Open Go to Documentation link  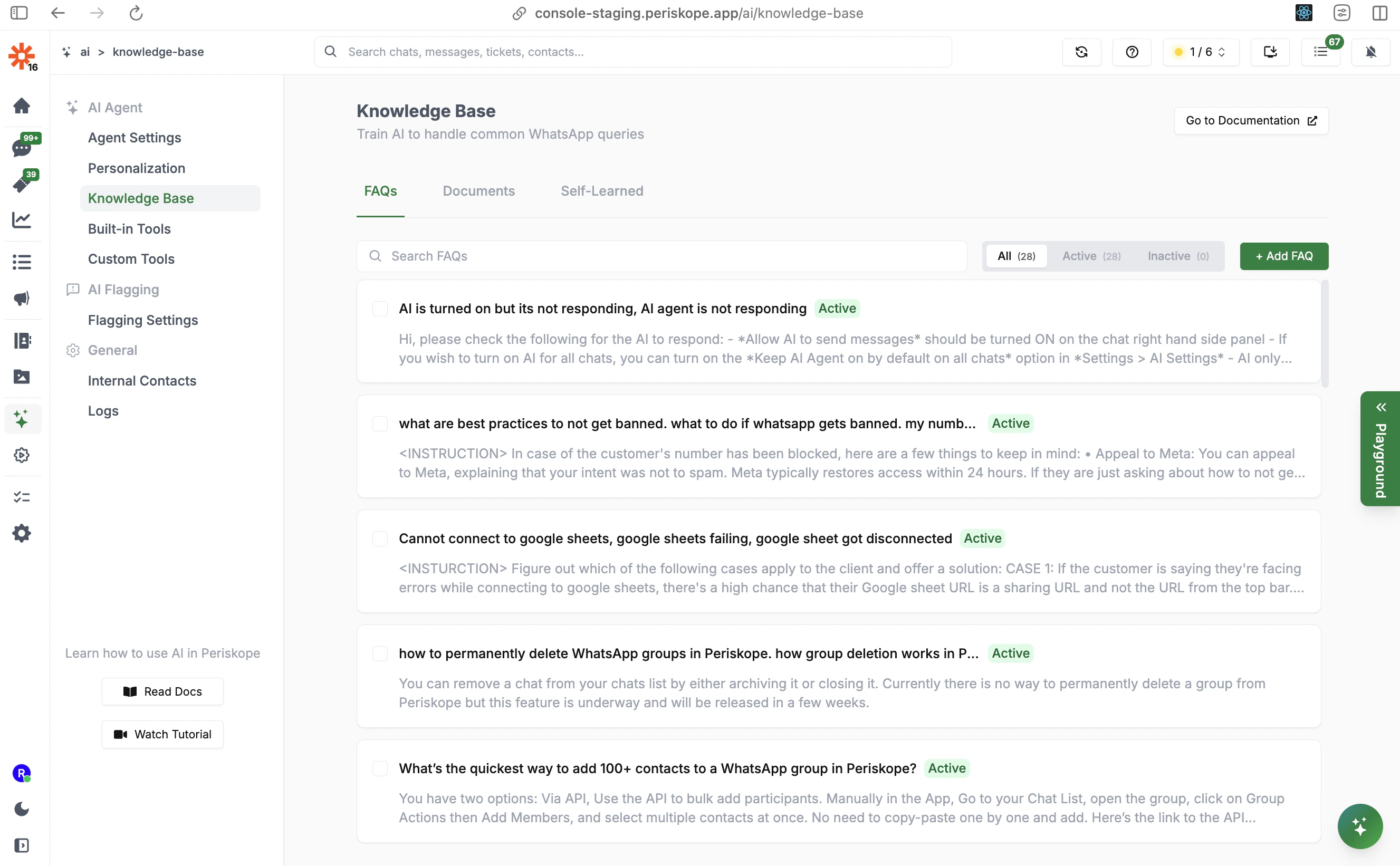(x=1251, y=121)
